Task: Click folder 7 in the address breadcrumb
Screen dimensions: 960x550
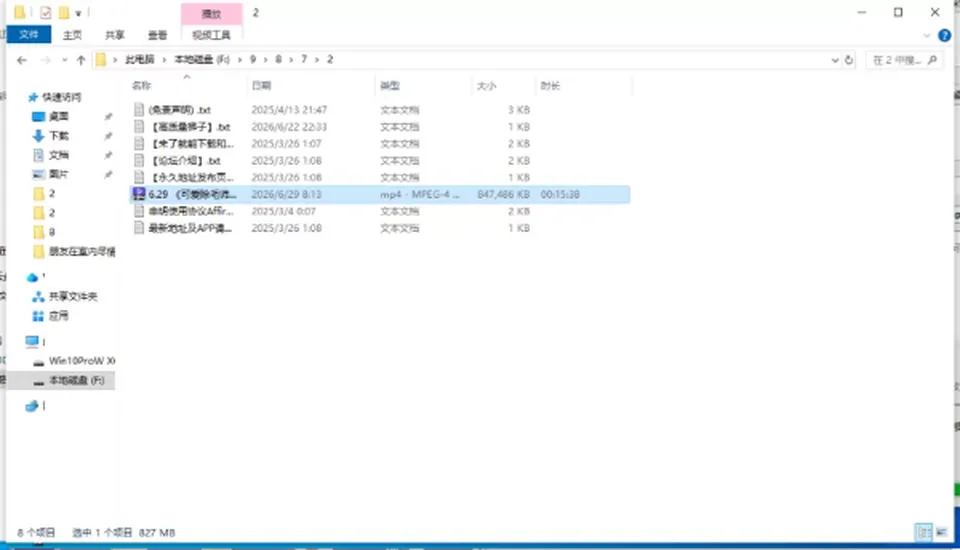Action: pyautogui.click(x=304, y=59)
